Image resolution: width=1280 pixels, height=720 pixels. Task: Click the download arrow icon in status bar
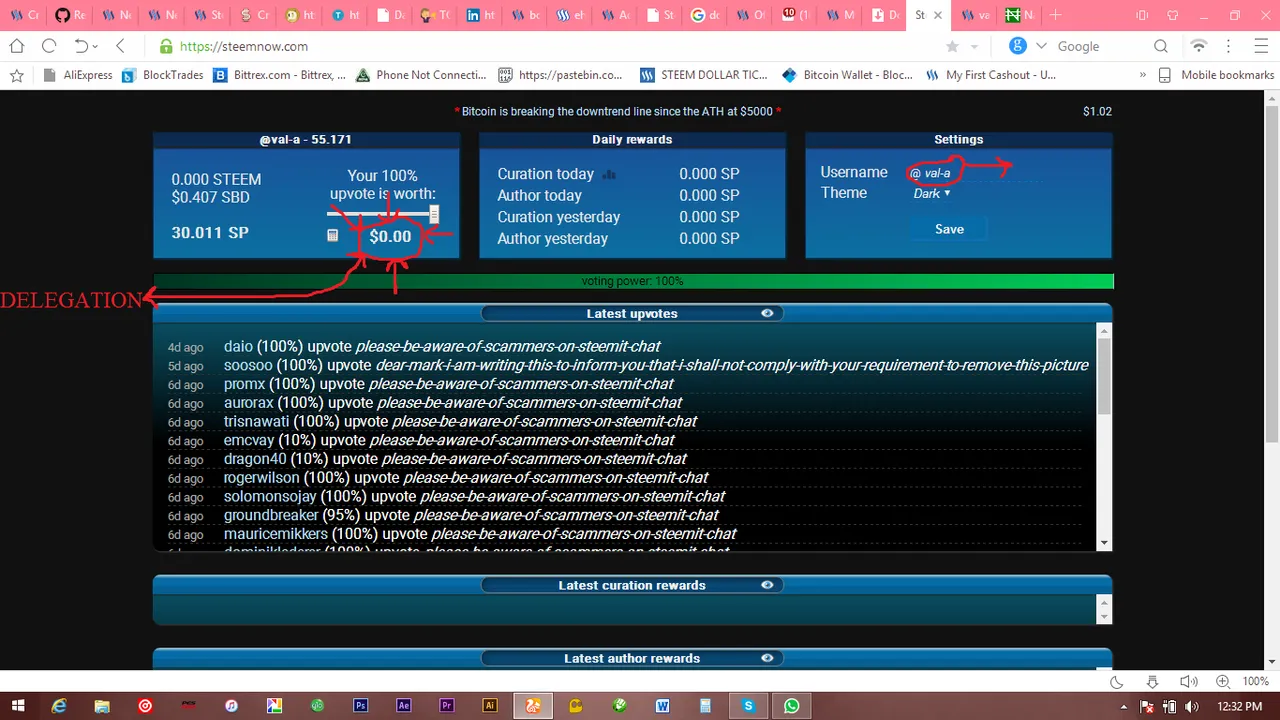[1152, 681]
